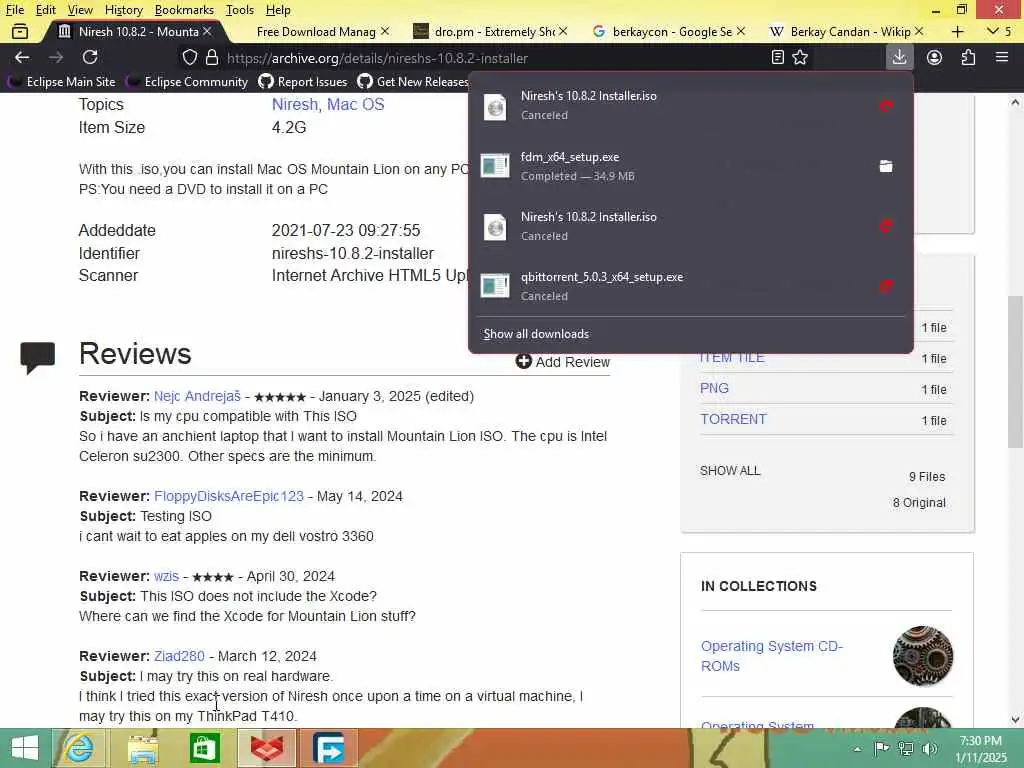Go back to the previous page
Screen dimensions: 1024x768
pos(22,57)
